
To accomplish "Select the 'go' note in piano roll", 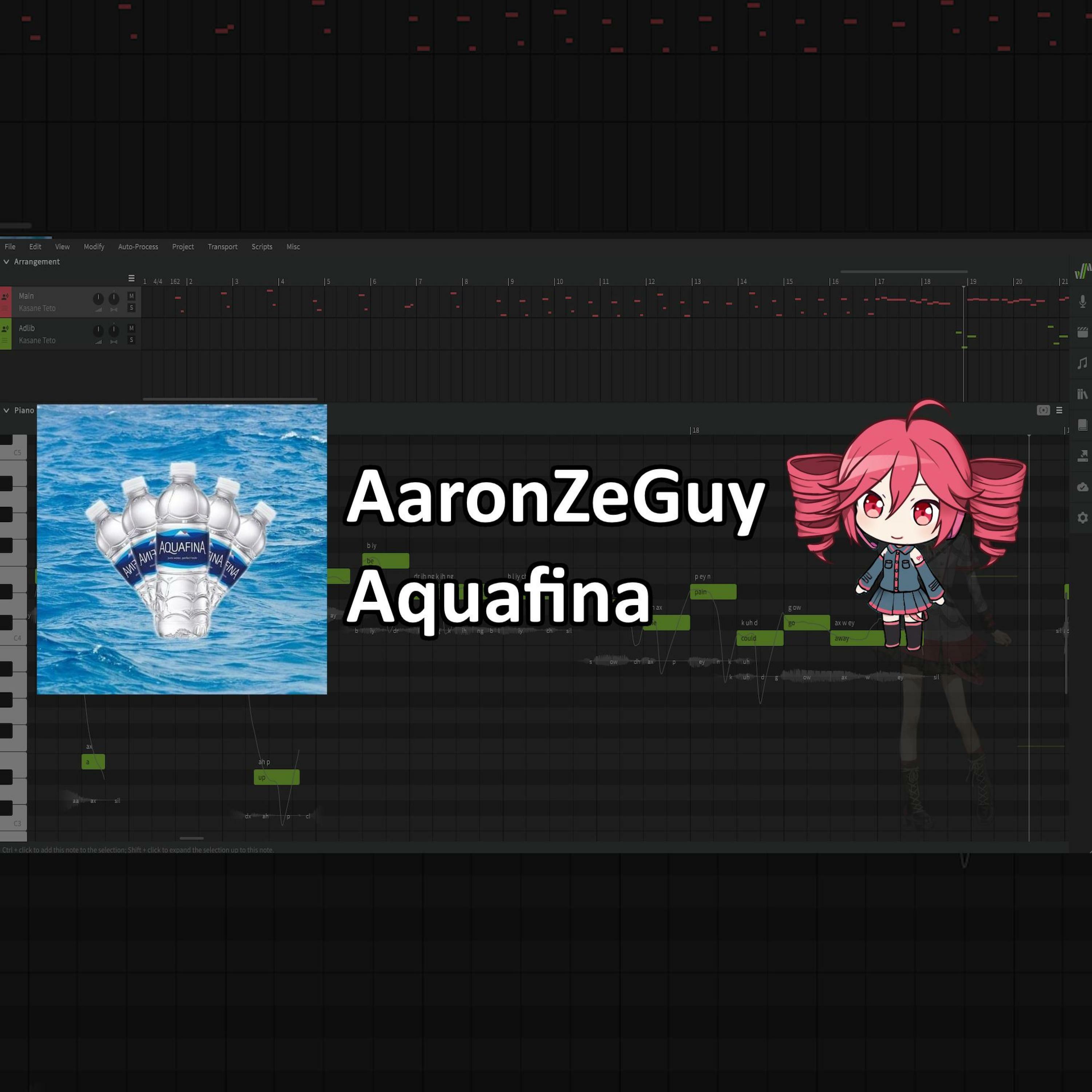I will pyautogui.click(x=807, y=623).
